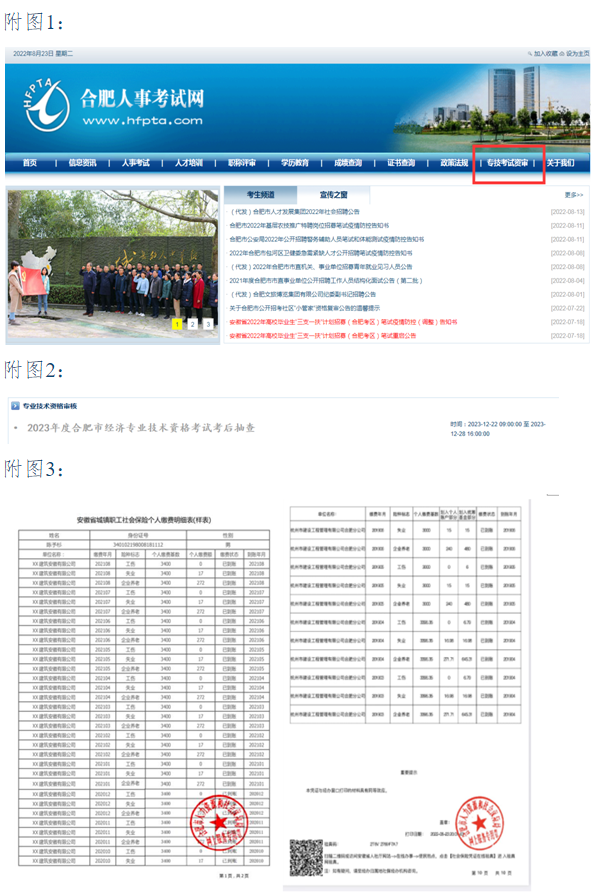
Task: Open the 专技考试资审 navigation item
Action: coord(507,163)
